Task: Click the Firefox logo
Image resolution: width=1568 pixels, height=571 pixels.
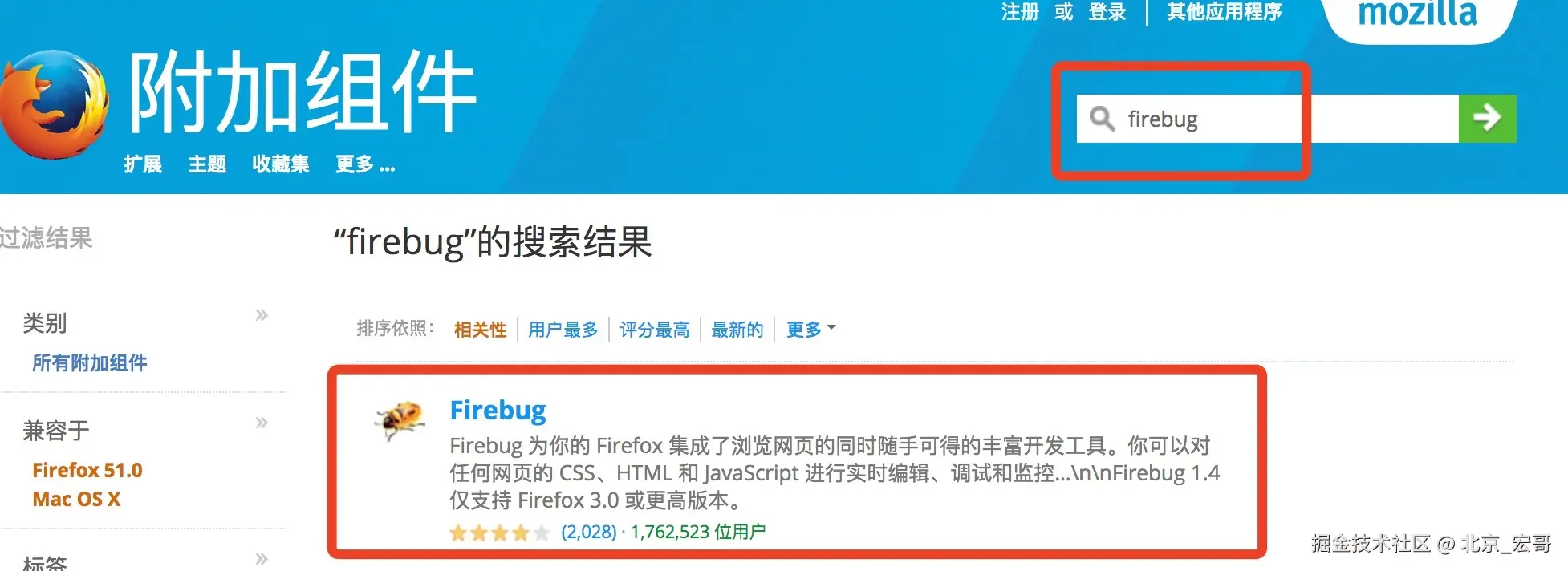Action: pos(55,104)
